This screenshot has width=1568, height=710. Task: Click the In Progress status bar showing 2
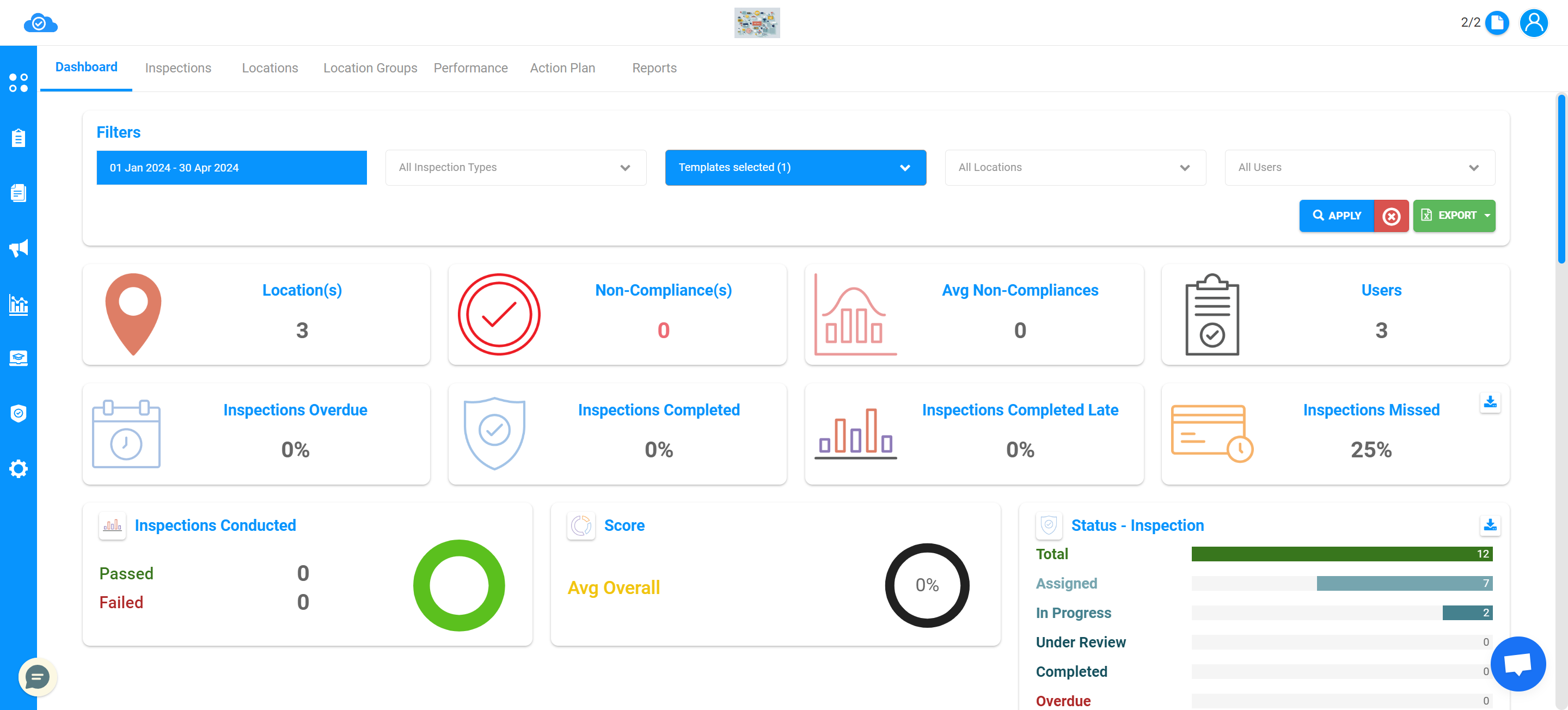pyautogui.click(x=1467, y=613)
